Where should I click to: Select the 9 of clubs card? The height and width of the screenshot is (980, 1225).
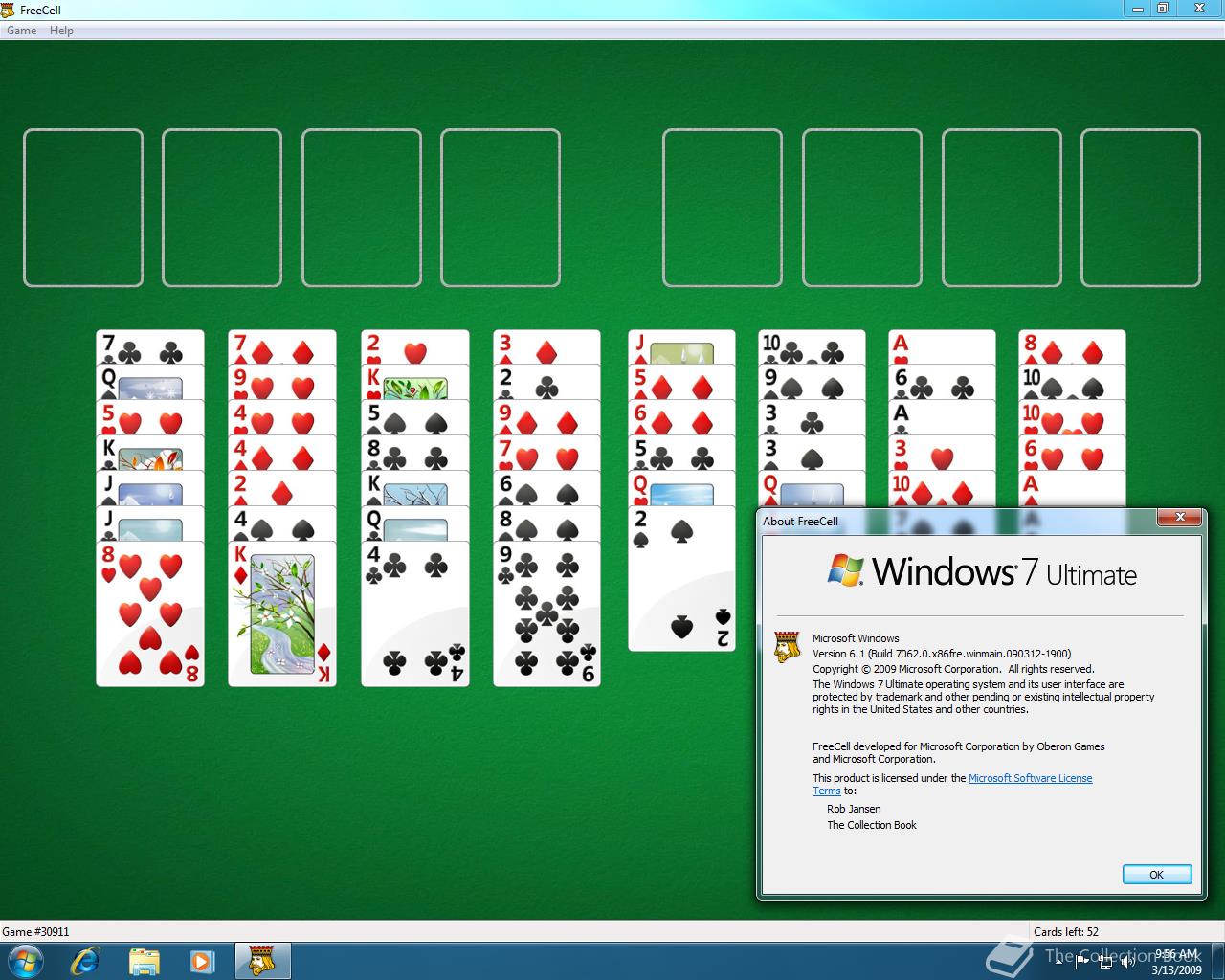547,614
